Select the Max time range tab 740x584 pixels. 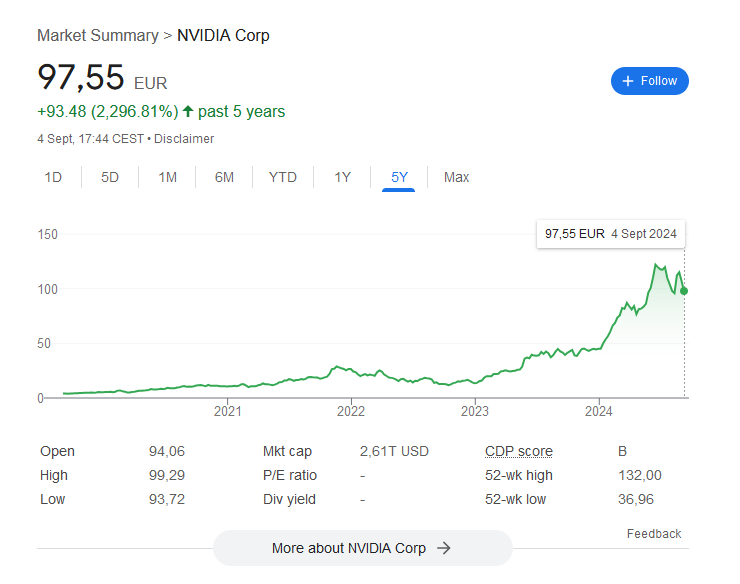click(456, 177)
